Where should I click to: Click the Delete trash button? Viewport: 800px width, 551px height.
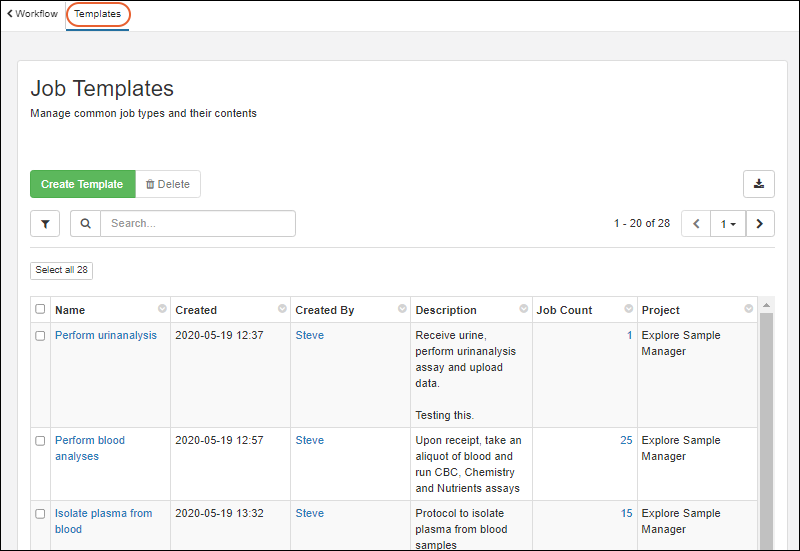tap(168, 184)
